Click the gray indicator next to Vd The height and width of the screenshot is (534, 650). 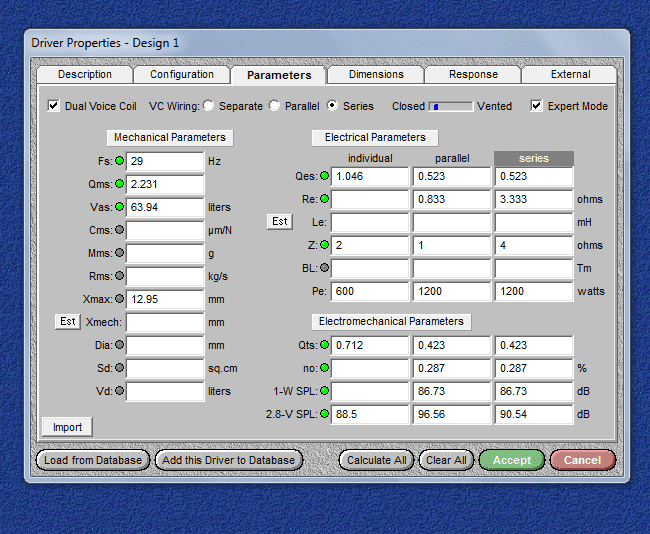(x=119, y=391)
